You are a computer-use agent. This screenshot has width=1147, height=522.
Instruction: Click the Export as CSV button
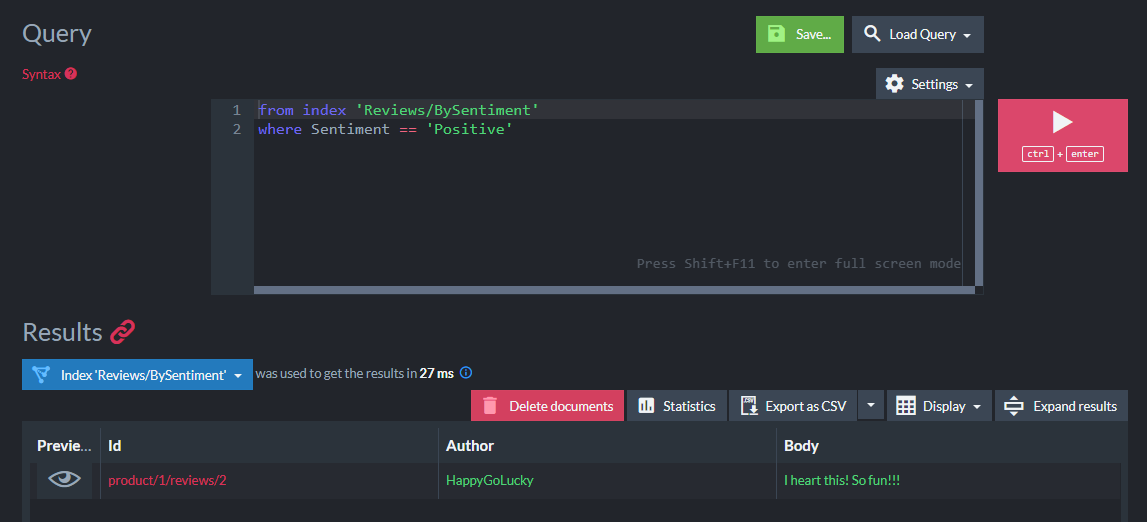coord(793,406)
